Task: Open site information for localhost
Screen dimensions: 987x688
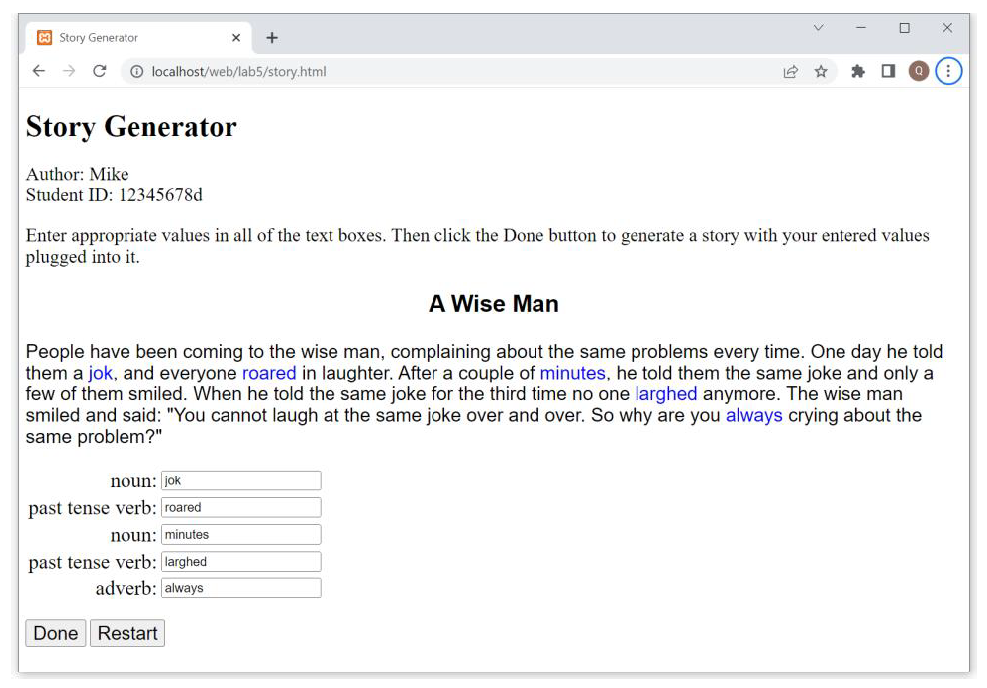Action: (135, 71)
